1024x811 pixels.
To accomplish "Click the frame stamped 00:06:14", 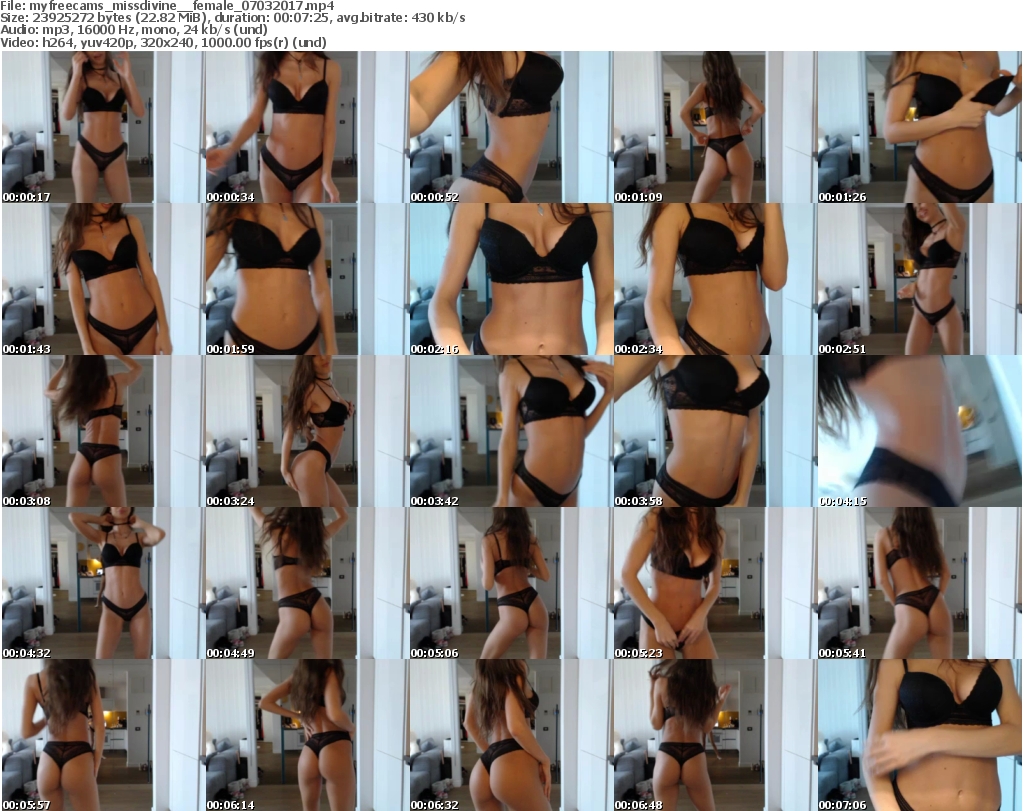I will (307, 735).
